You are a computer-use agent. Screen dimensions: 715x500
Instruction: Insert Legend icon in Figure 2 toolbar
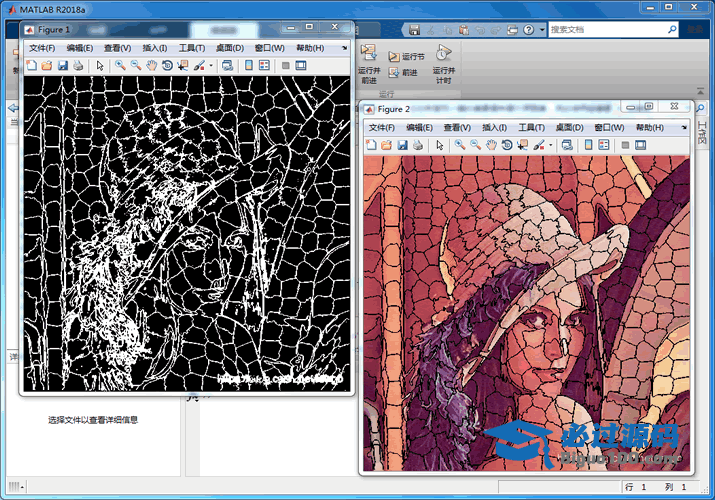[604, 145]
